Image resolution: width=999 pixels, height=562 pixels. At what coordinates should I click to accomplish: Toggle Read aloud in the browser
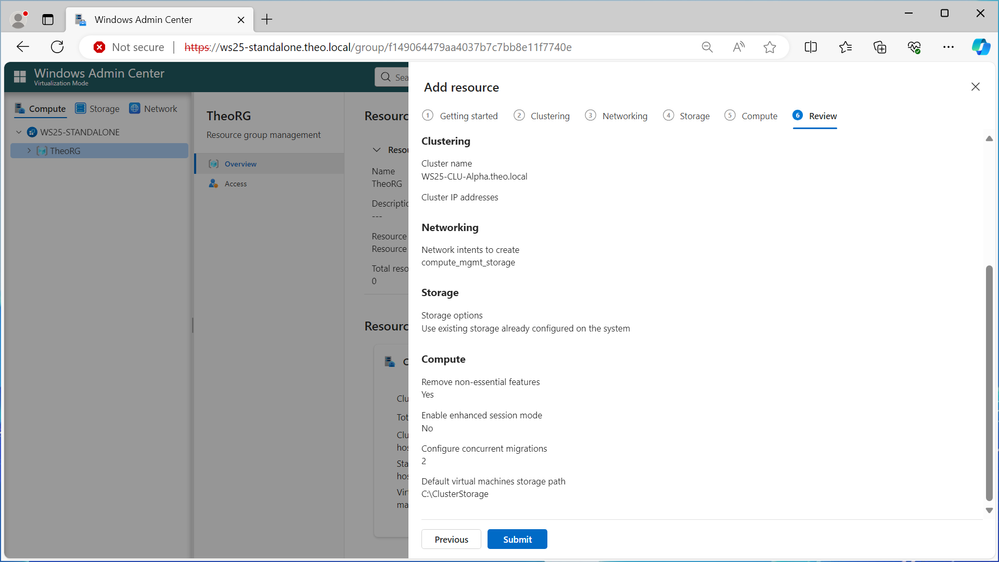(x=738, y=47)
